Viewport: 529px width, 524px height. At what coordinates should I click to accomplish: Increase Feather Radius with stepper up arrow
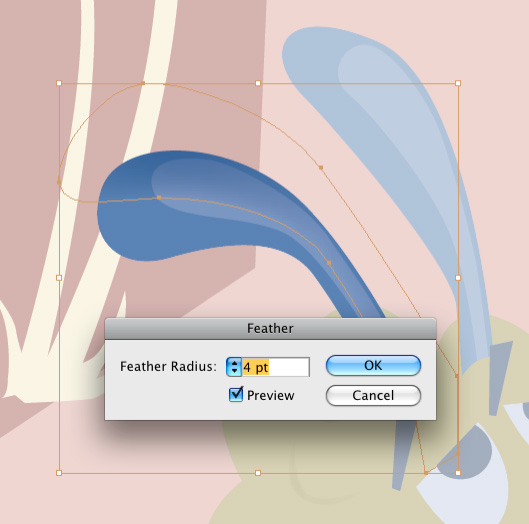pos(234,363)
